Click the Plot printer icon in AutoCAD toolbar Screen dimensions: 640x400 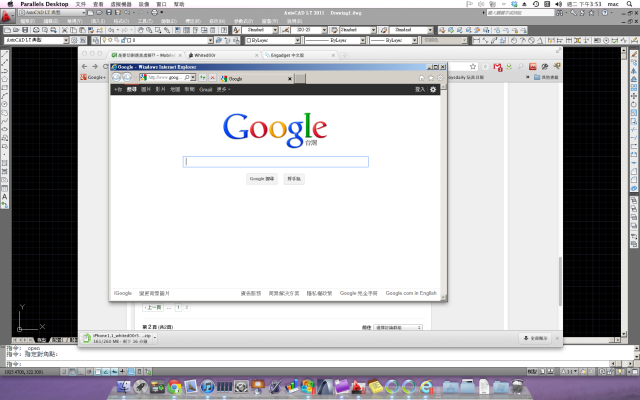click(x=36, y=30)
